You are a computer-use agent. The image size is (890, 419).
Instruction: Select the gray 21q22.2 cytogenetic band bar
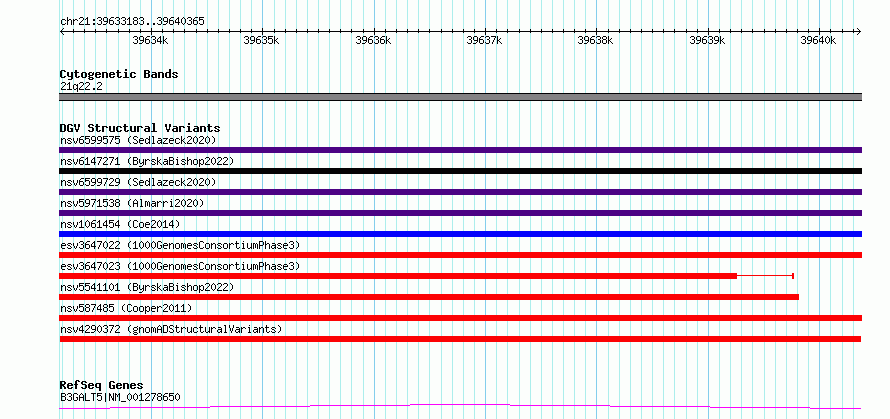tap(460, 97)
